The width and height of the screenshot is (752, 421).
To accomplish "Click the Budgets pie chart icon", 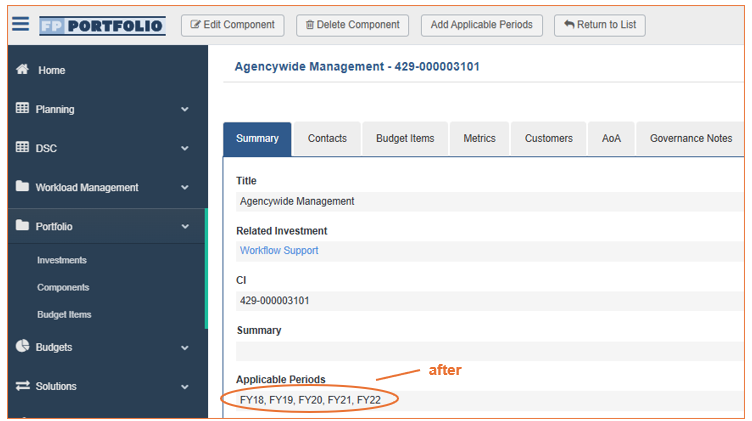I will (22, 346).
